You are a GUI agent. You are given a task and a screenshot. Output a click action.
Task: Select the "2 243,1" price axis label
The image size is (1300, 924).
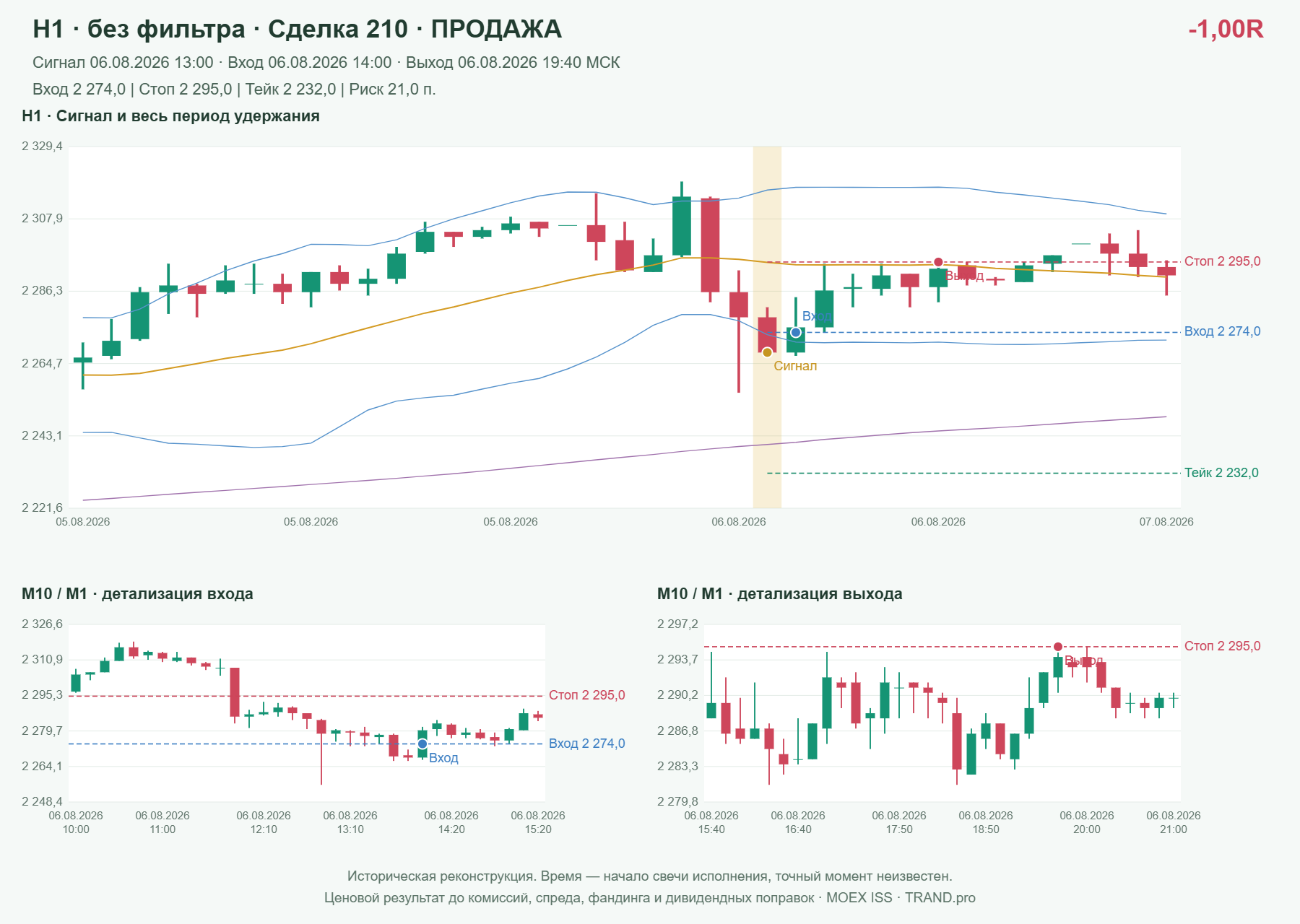click(42, 435)
